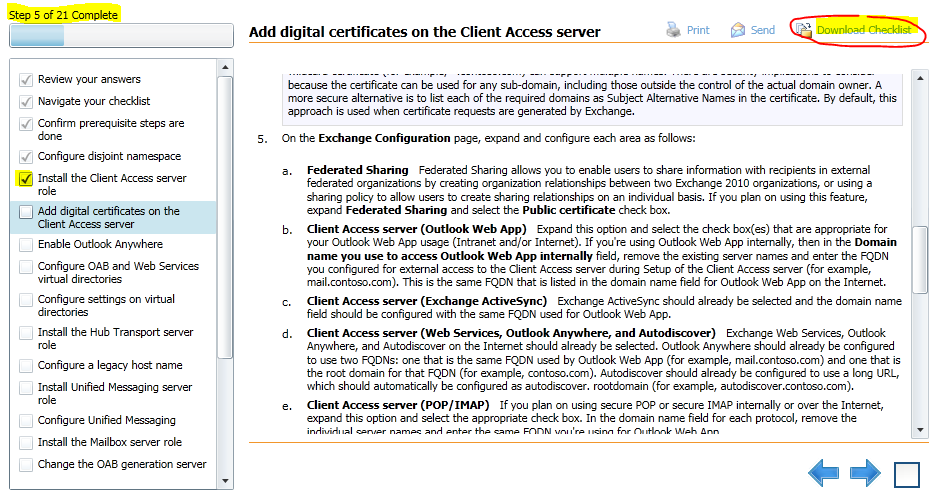
Task: Click the bold Public certificate text
Action: click(568, 210)
